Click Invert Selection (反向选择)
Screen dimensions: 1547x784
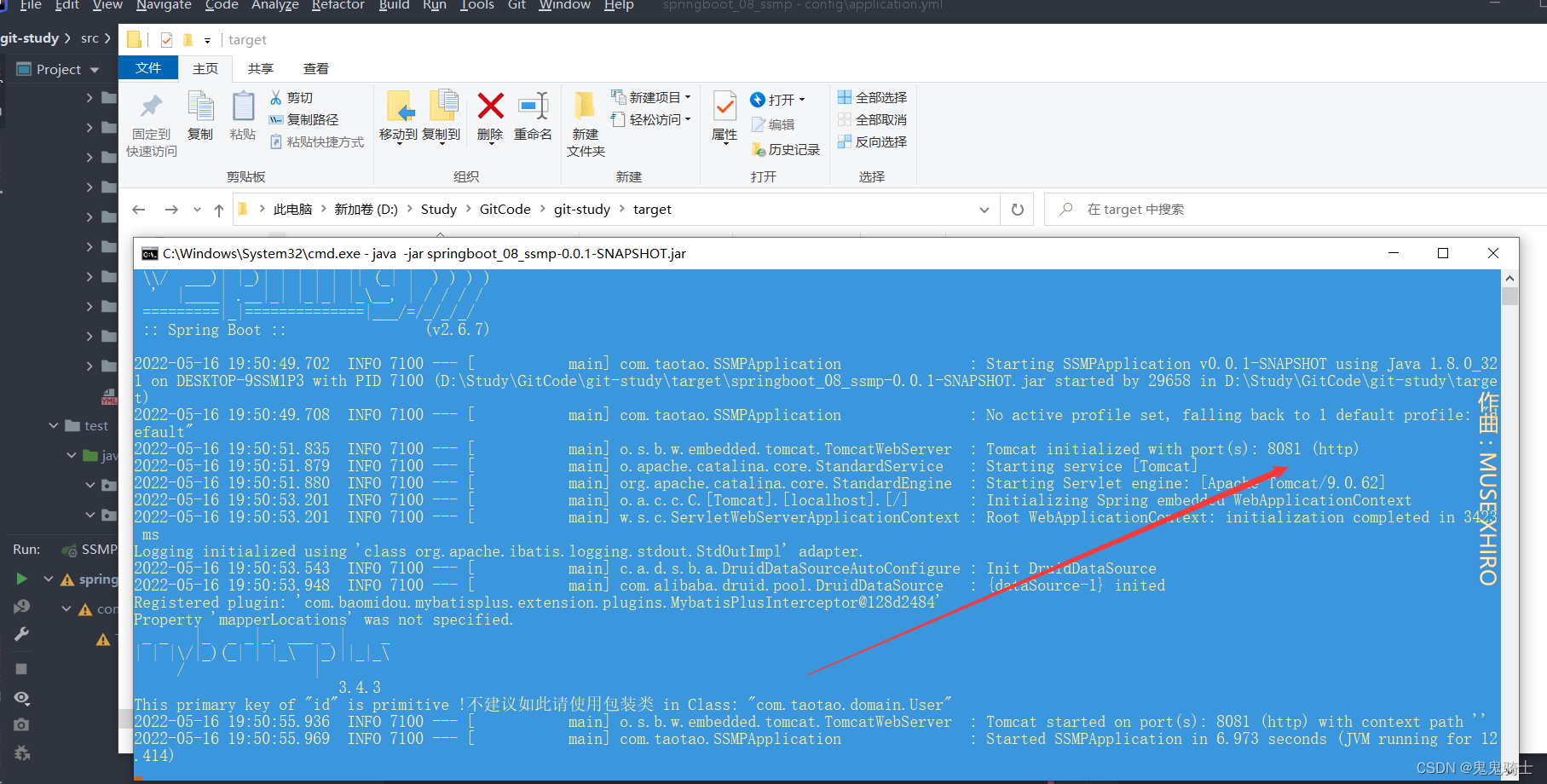873,142
